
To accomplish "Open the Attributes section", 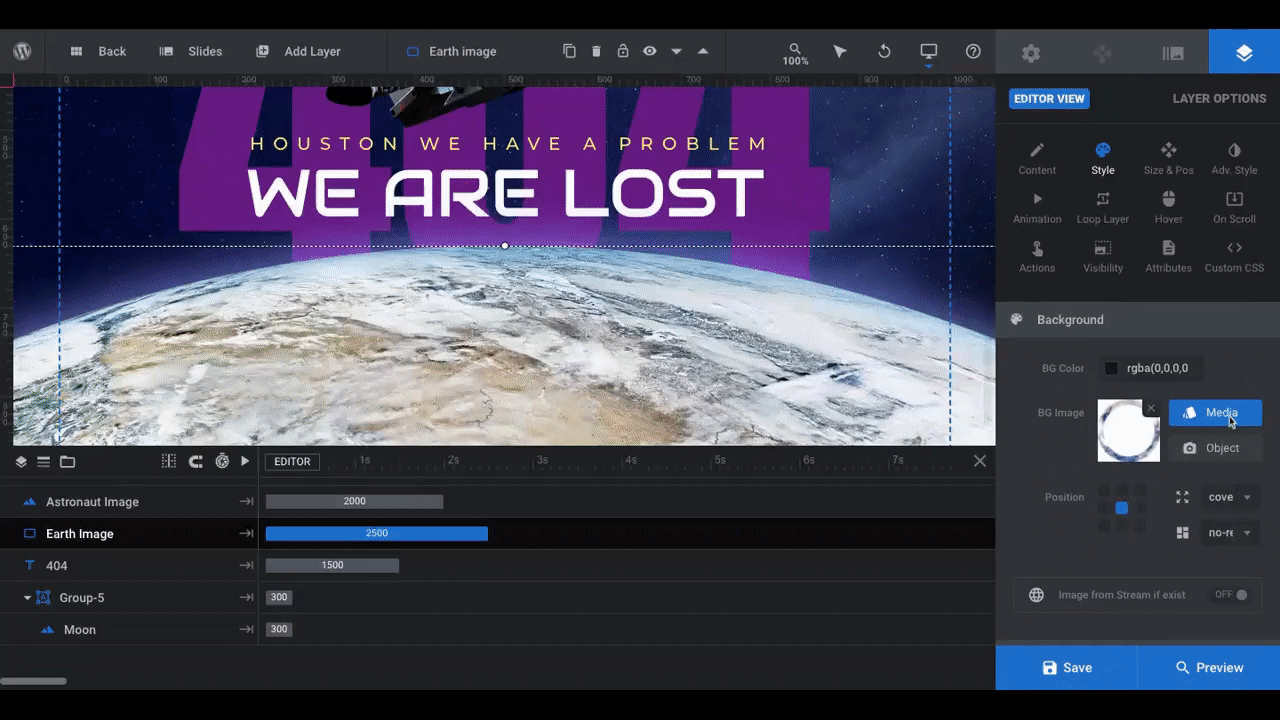I will (1168, 257).
